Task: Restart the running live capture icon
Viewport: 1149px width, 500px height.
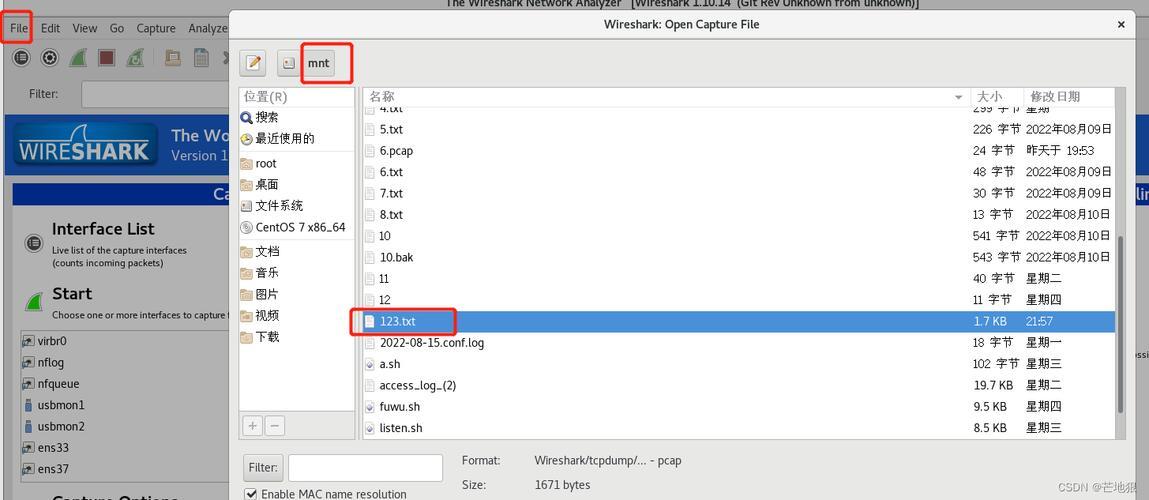Action: (x=135, y=57)
